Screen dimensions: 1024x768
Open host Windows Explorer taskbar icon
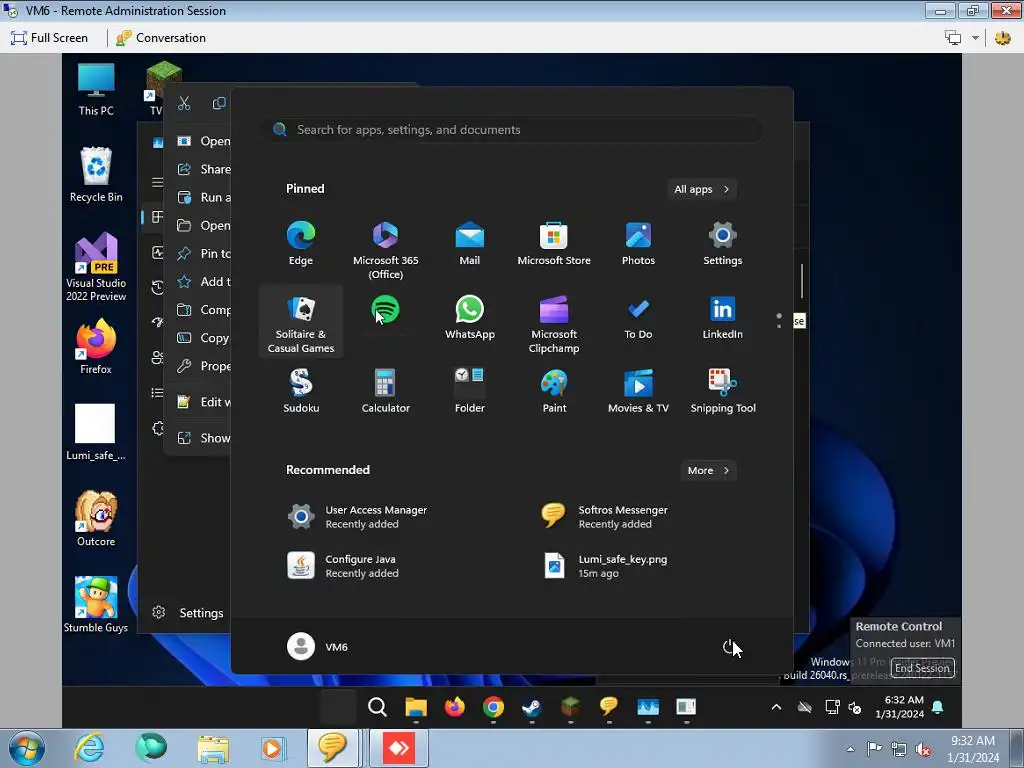[x=213, y=748]
